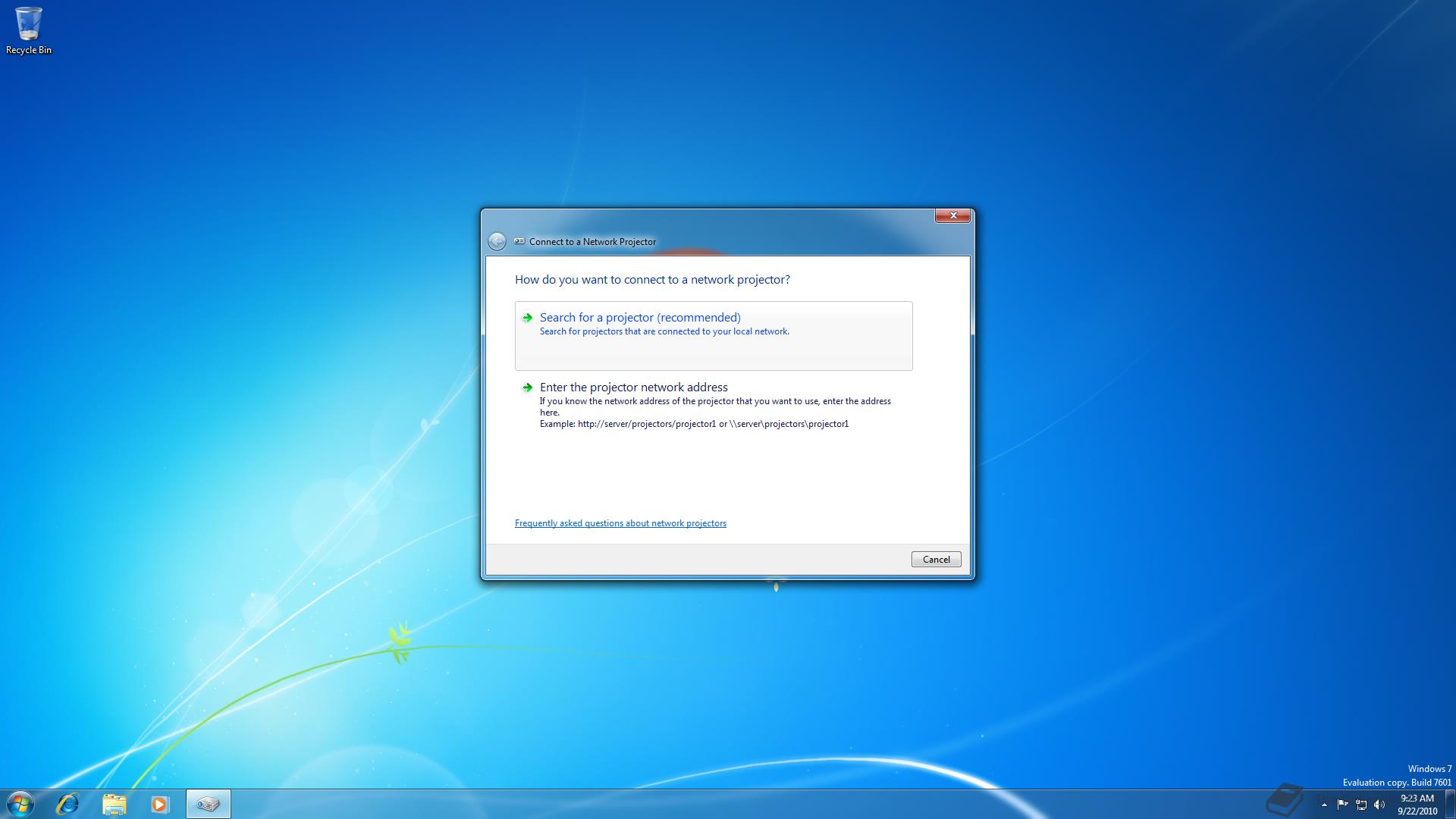The height and width of the screenshot is (819, 1456).
Task: Launch Internet Explorer from the taskbar
Action: (67, 804)
